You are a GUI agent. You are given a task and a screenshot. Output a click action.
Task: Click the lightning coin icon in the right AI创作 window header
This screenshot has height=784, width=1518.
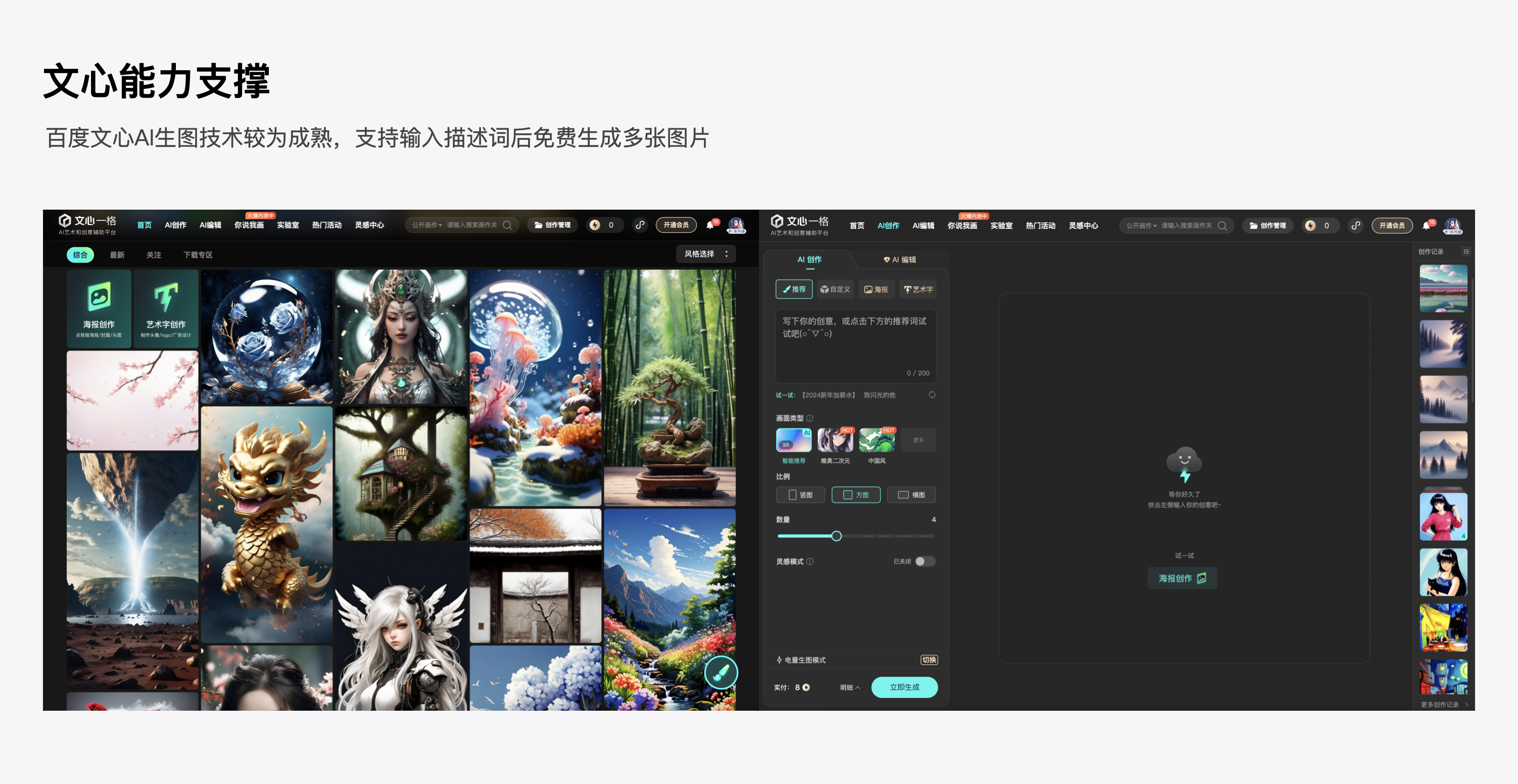click(1311, 226)
